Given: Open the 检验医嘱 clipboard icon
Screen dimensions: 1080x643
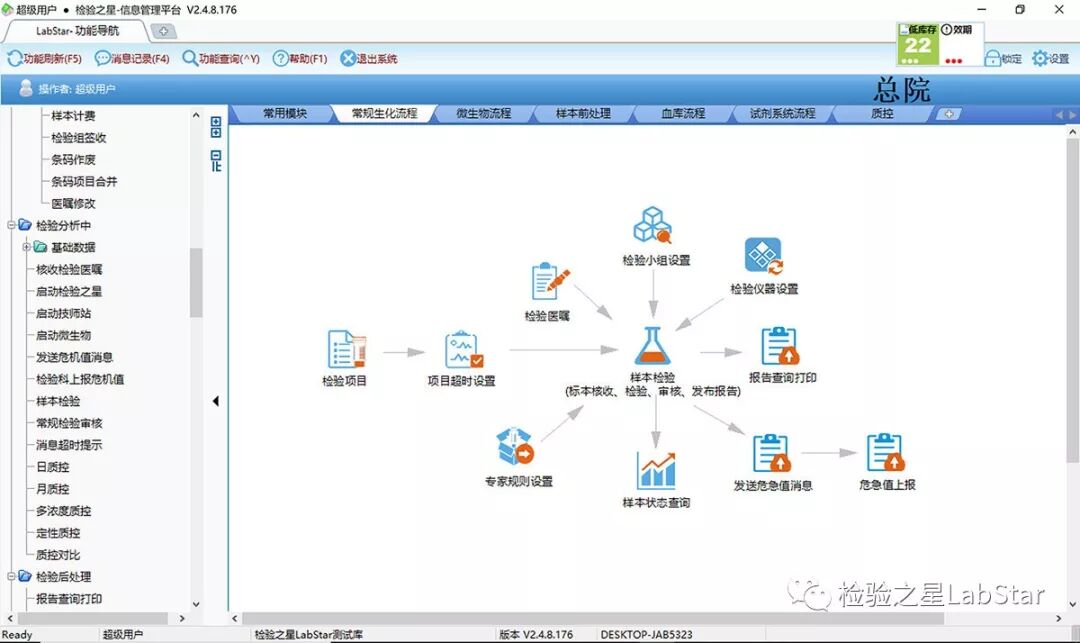Looking at the screenshot, I should point(550,282).
